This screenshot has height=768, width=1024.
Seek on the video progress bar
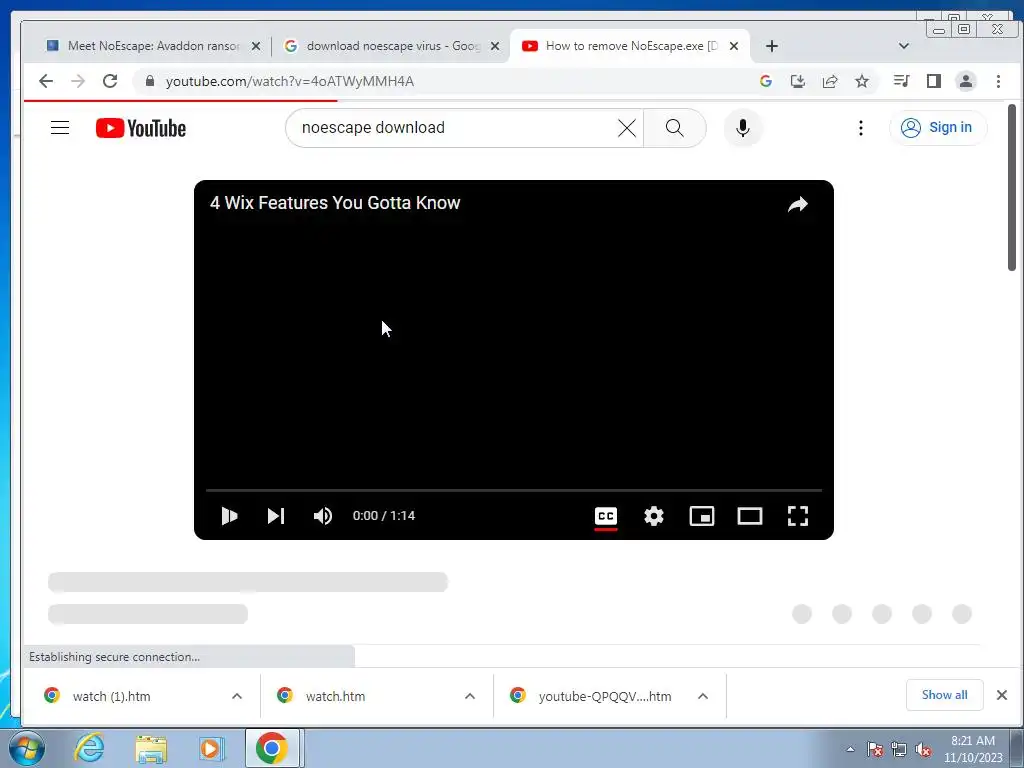point(514,490)
